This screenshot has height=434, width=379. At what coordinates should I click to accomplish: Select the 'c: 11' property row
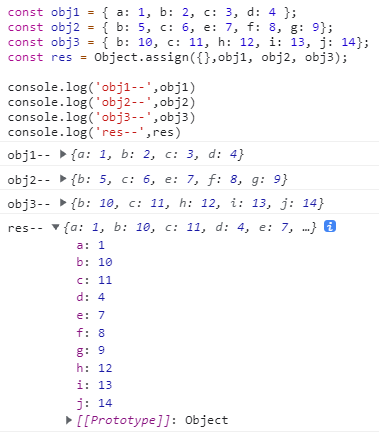(94, 280)
